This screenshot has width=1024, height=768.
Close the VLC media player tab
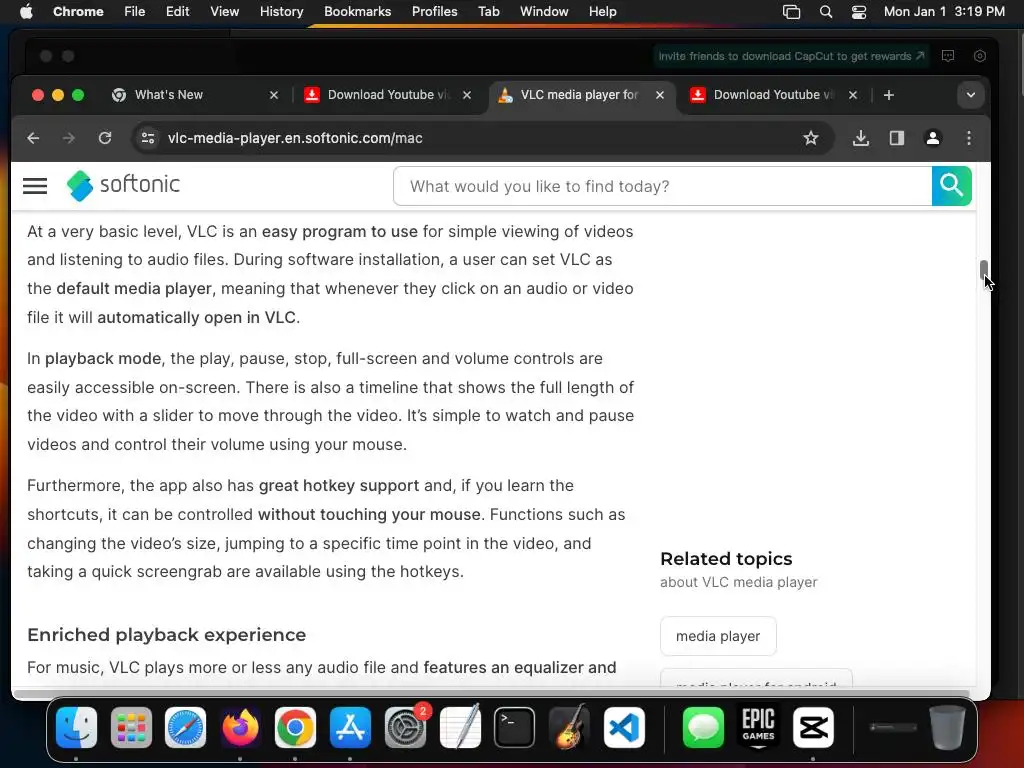pyautogui.click(x=660, y=95)
